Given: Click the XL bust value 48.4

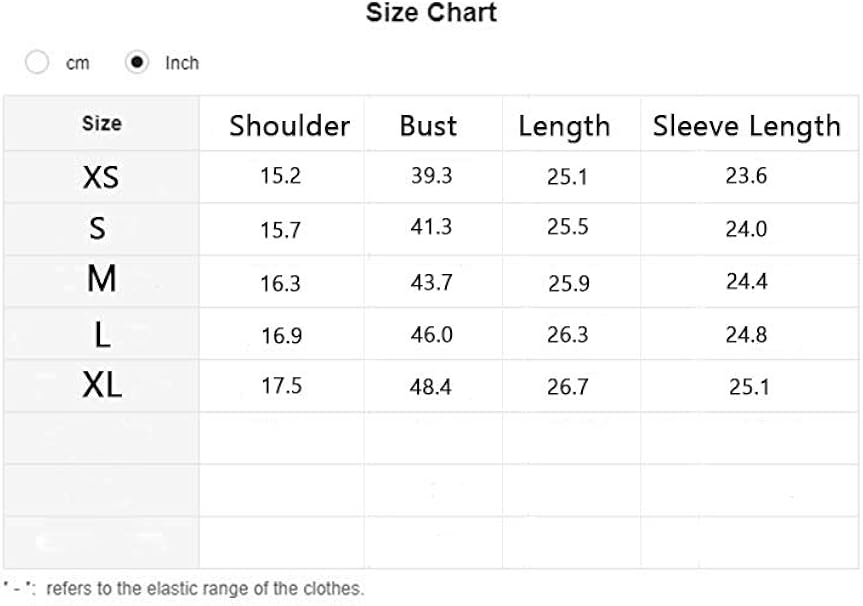Looking at the screenshot, I should click(x=431, y=386).
